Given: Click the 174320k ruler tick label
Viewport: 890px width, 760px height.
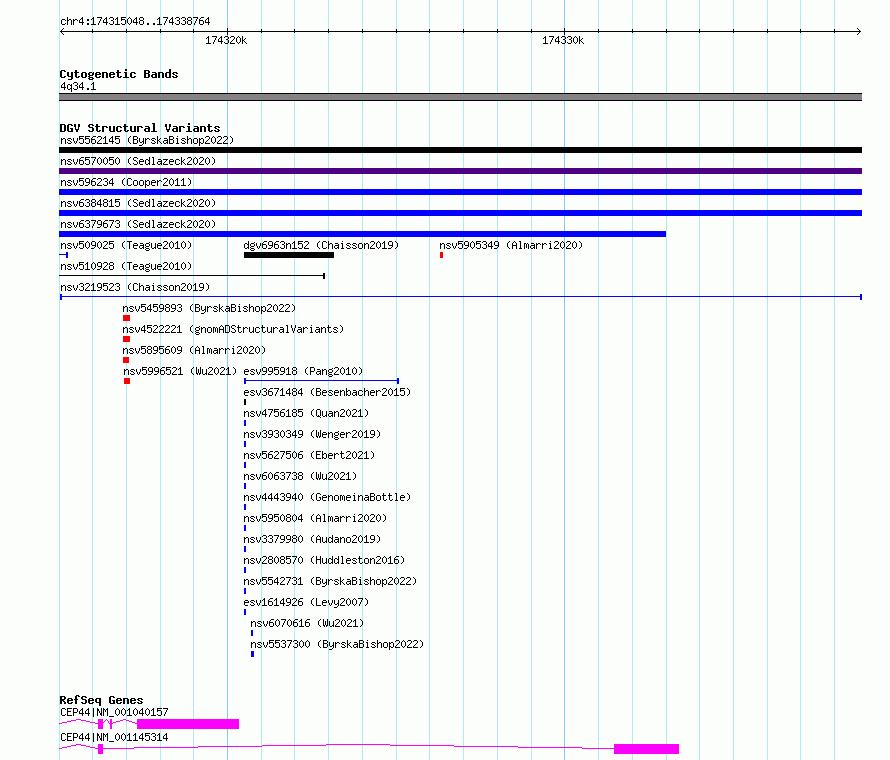Looking at the screenshot, I should (x=226, y=40).
